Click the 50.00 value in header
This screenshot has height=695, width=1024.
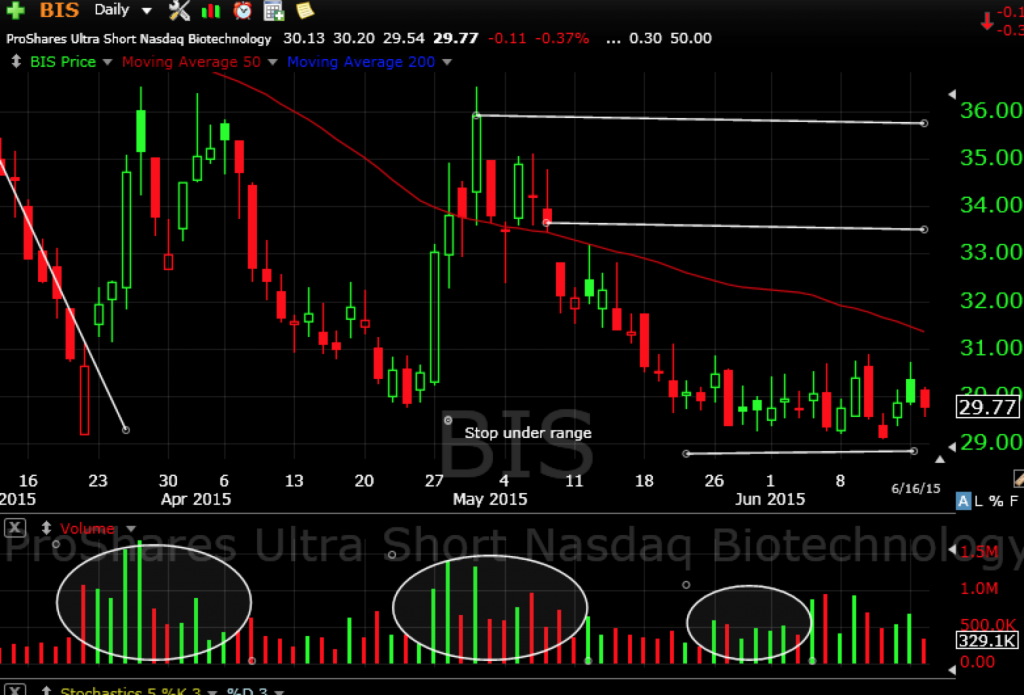[690, 38]
